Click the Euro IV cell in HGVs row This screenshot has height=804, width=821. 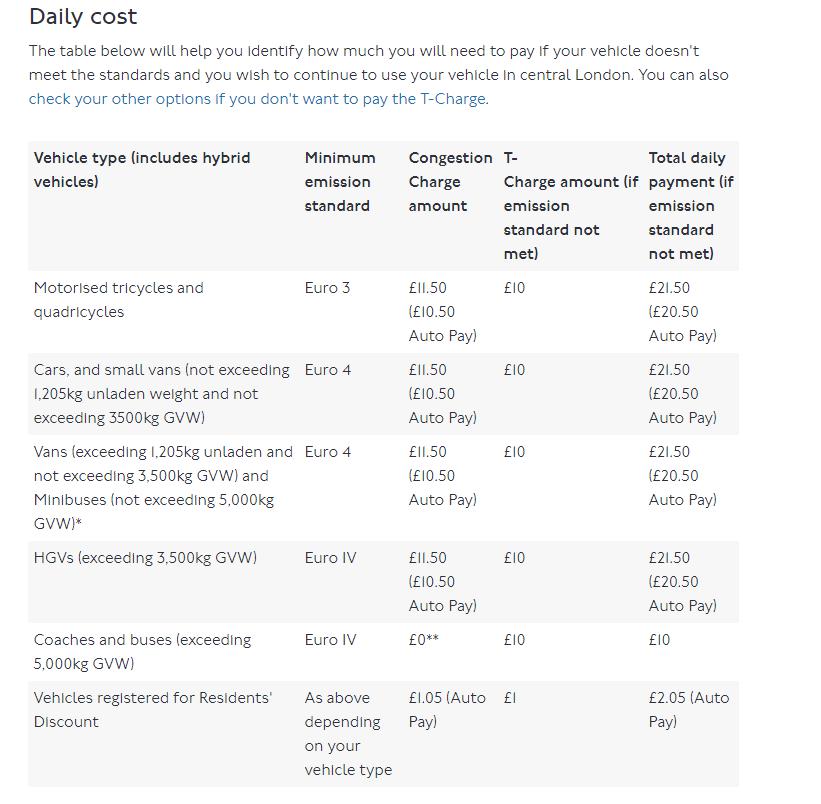pyautogui.click(x=330, y=558)
